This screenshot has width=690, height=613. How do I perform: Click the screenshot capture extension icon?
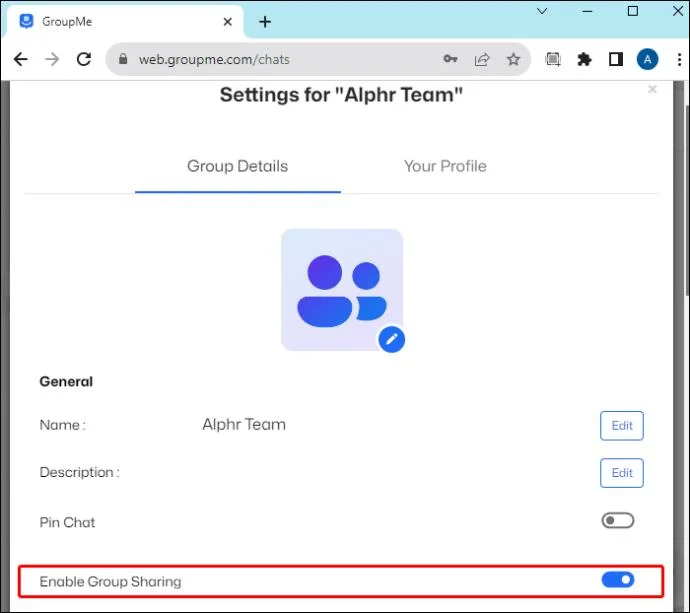coord(553,59)
